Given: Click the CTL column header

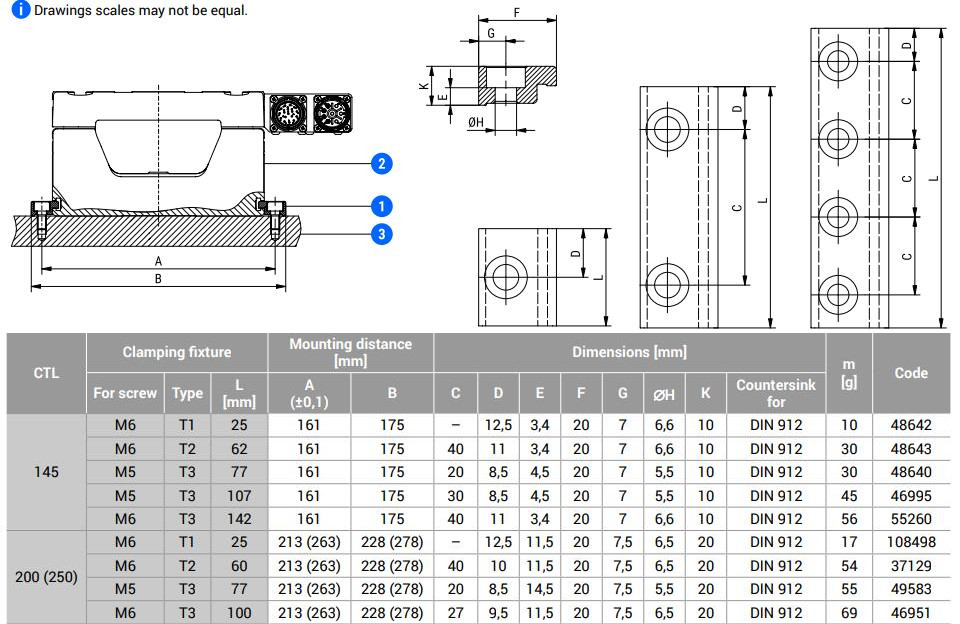Looking at the screenshot, I should (x=47, y=373).
